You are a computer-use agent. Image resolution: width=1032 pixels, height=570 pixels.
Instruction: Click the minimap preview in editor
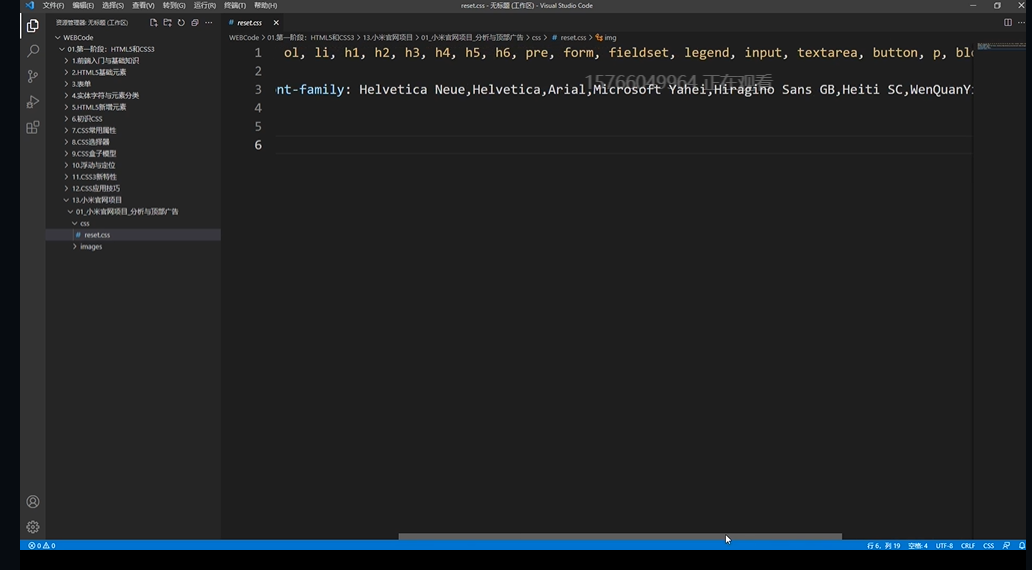tap(1001, 47)
